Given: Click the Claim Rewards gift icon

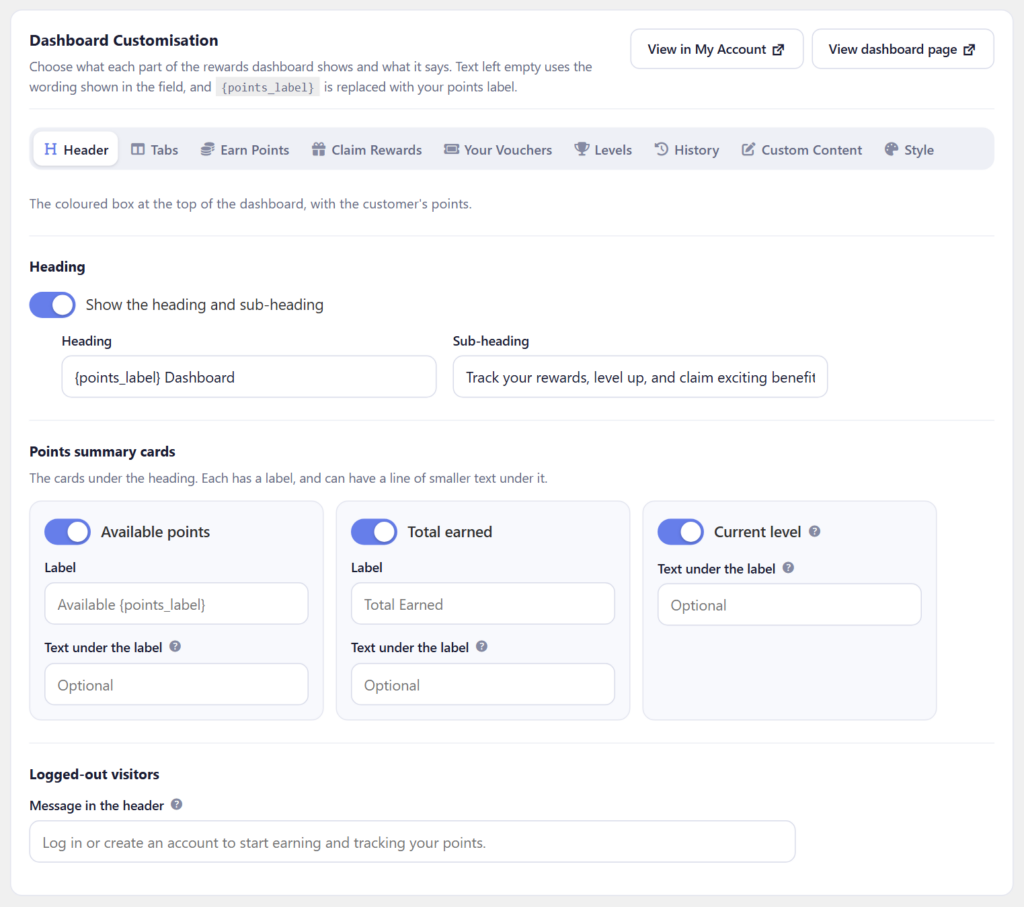Looking at the screenshot, I should click(318, 150).
